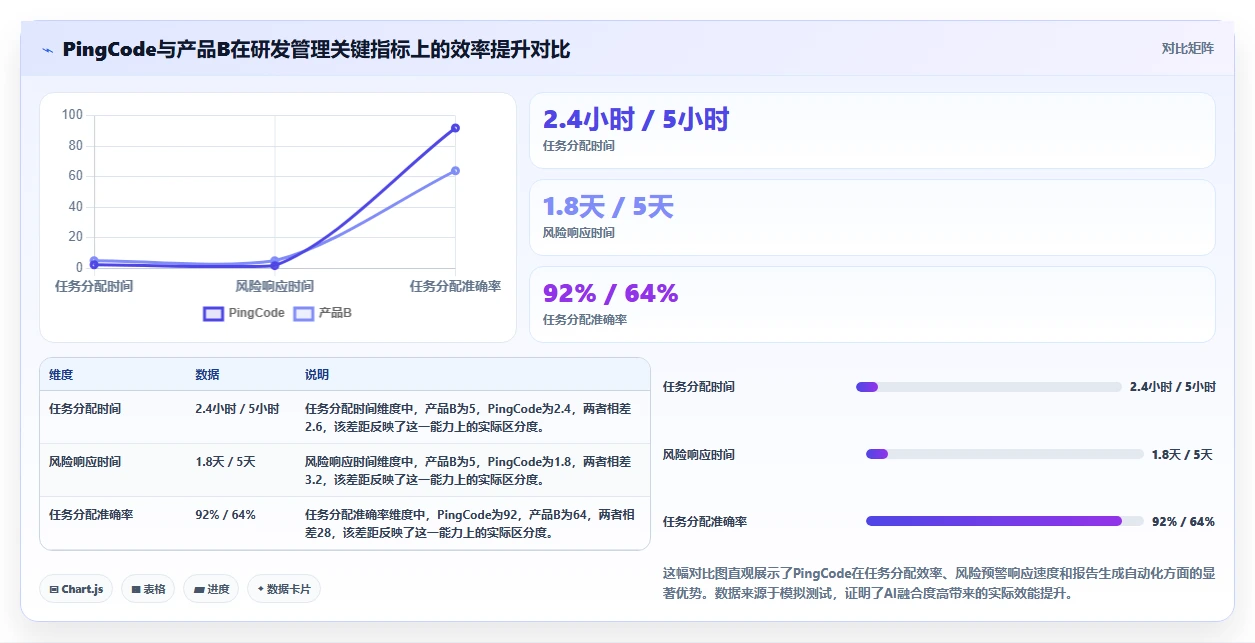The height and width of the screenshot is (643, 1255).
Task: Click the description mentioning 两者相差2.6
Action: [468, 418]
